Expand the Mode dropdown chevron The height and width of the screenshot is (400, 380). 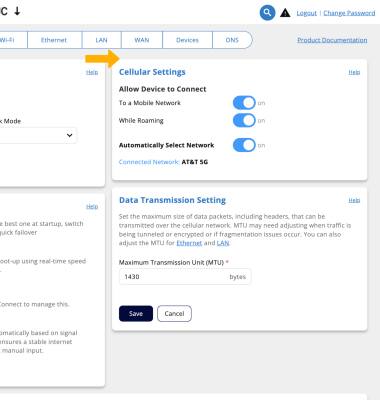(x=69, y=135)
